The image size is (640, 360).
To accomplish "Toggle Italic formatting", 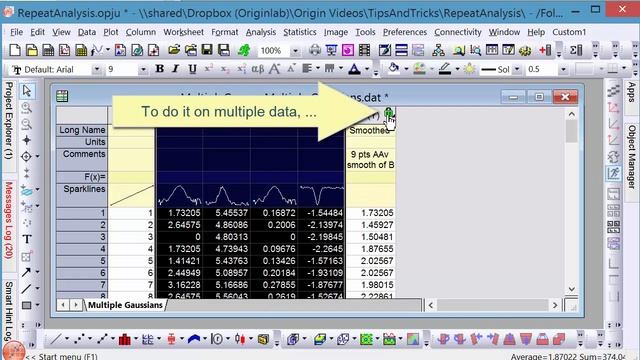I will (x=176, y=69).
